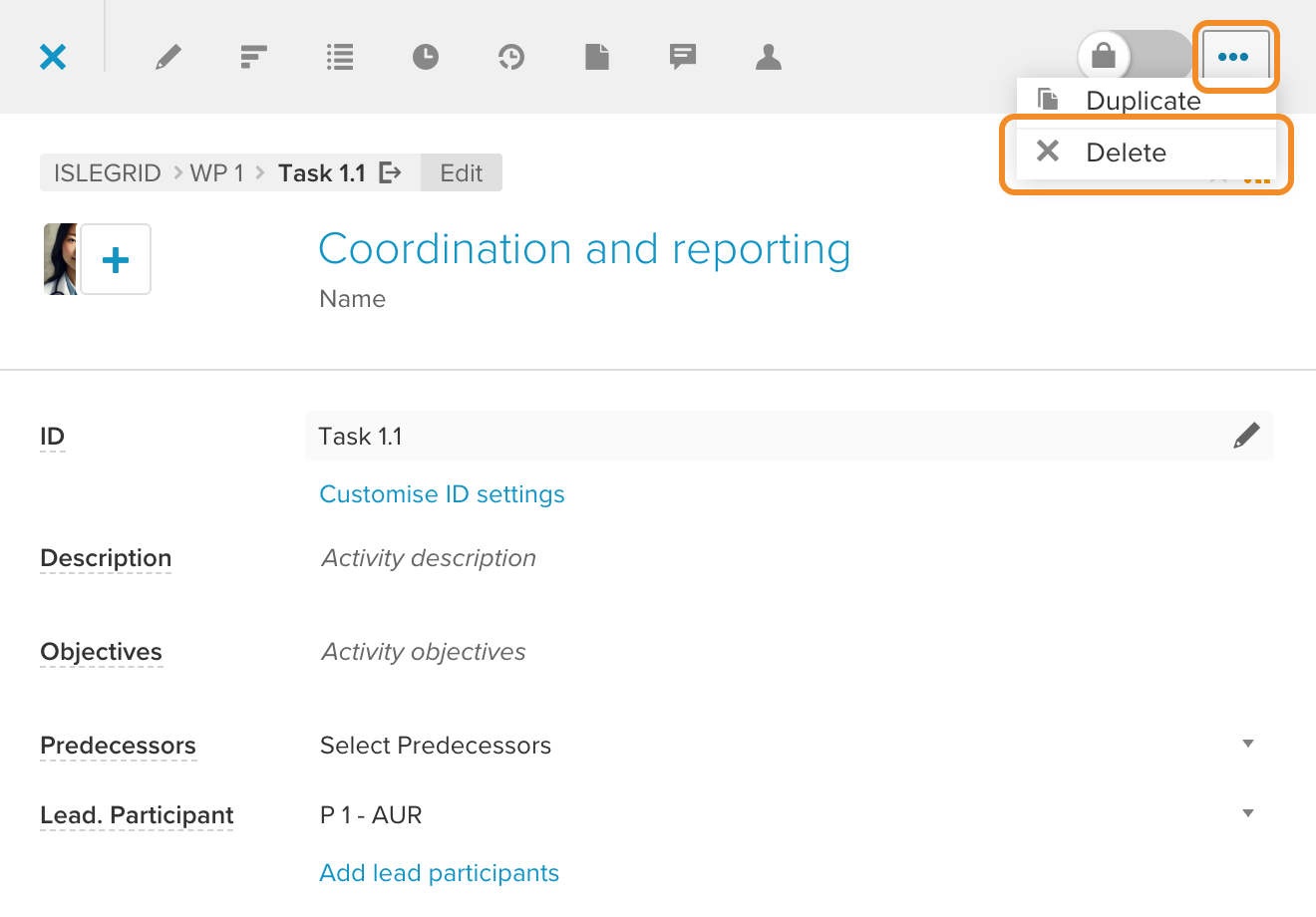Open the history clock icon in toolbar
Viewport: 1316px width, 917px height.
[x=511, y=57]
